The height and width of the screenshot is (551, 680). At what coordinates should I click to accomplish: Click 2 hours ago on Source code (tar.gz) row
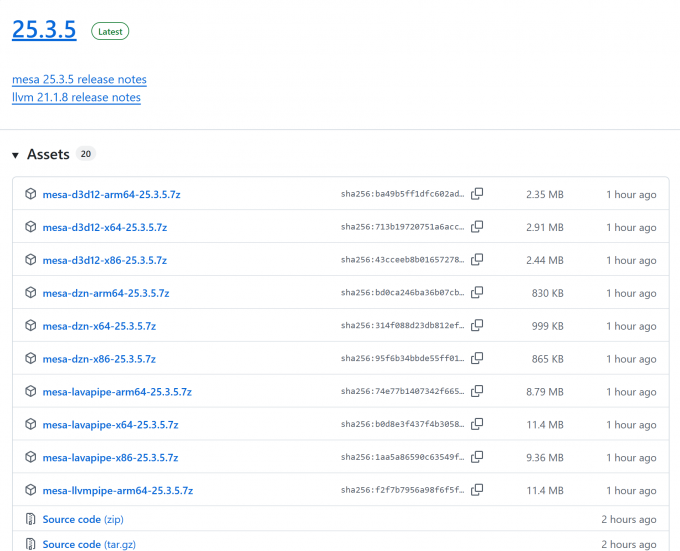(629, 544)
